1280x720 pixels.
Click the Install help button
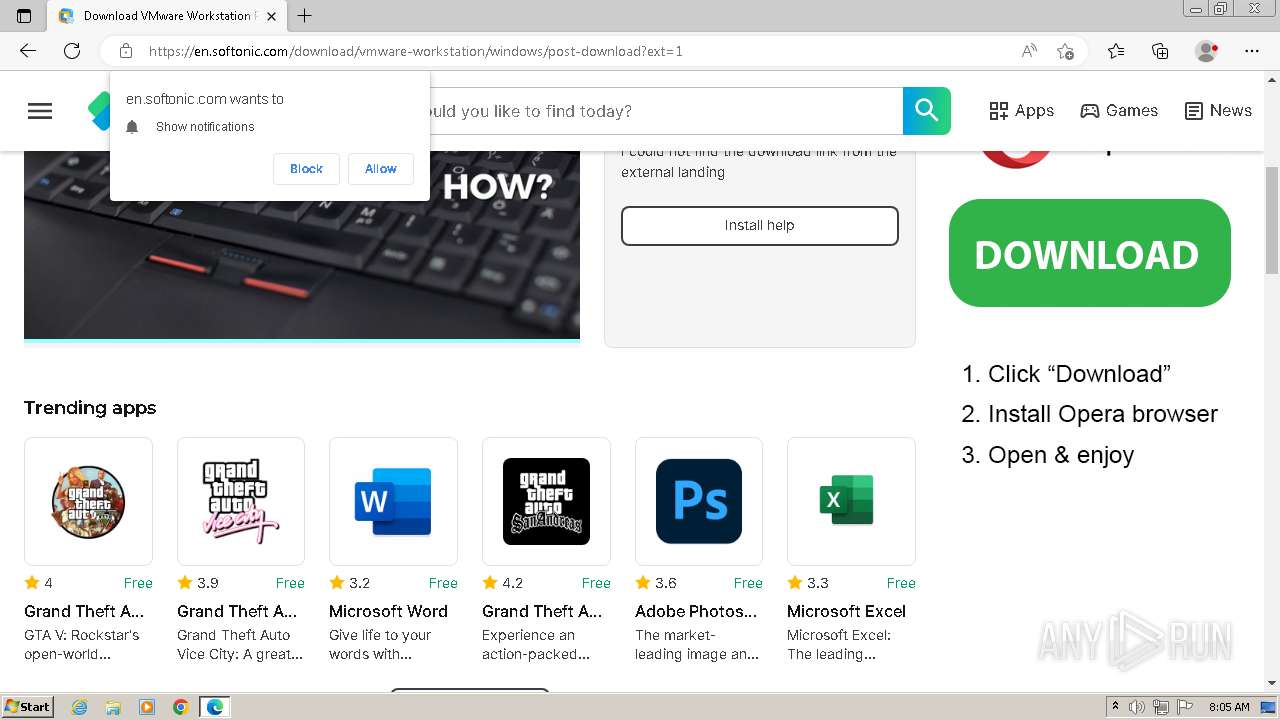[760, 226]
